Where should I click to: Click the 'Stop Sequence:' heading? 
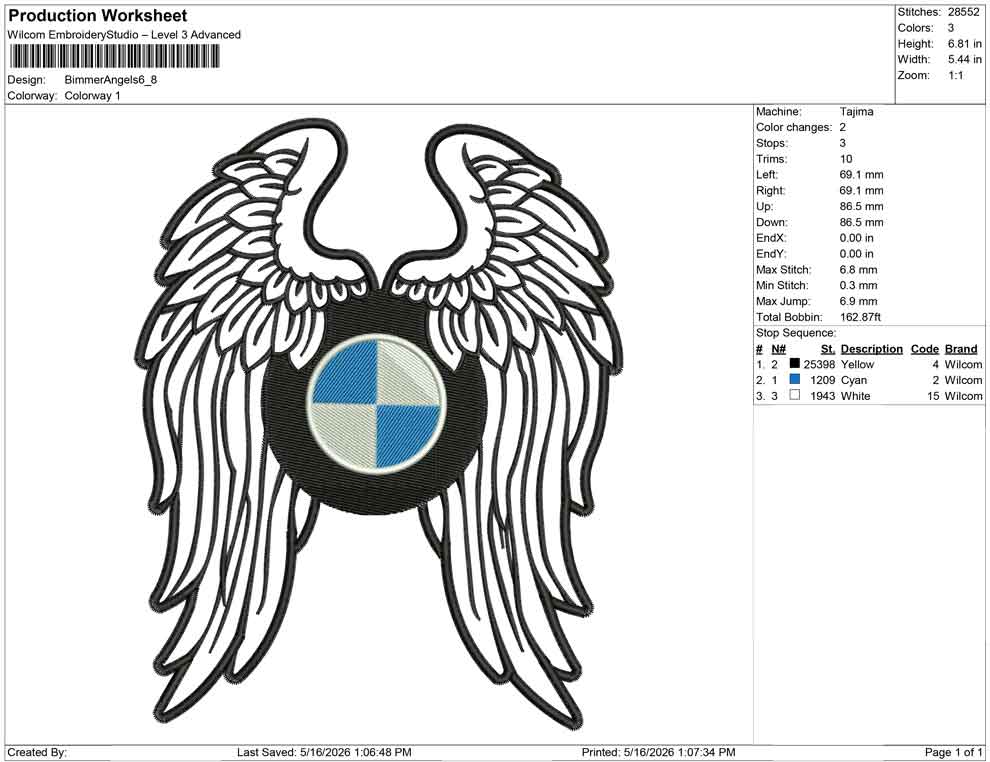pos(796,333)
